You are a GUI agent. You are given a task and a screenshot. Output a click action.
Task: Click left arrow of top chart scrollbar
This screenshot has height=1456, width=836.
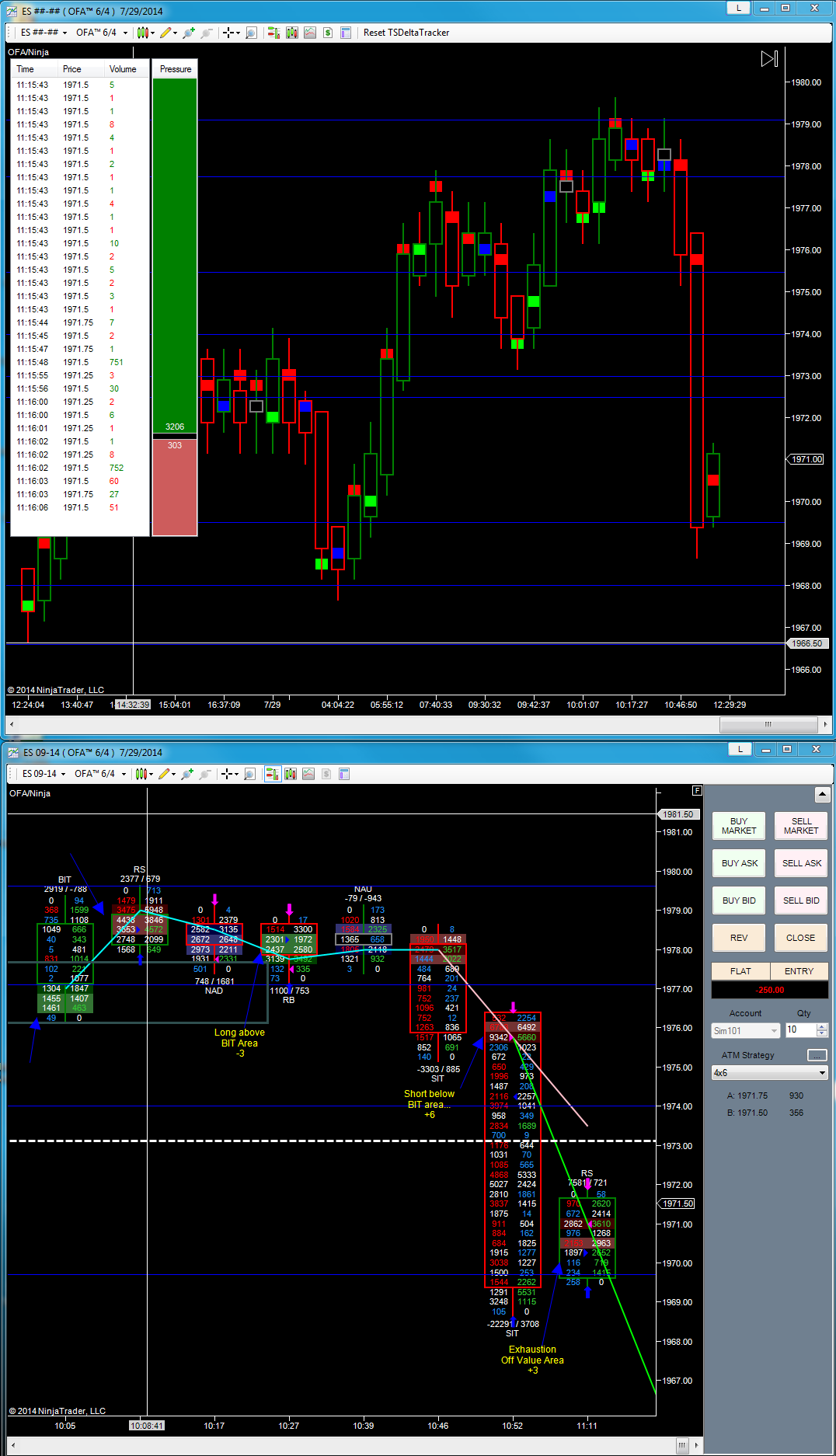click(10, 724)
